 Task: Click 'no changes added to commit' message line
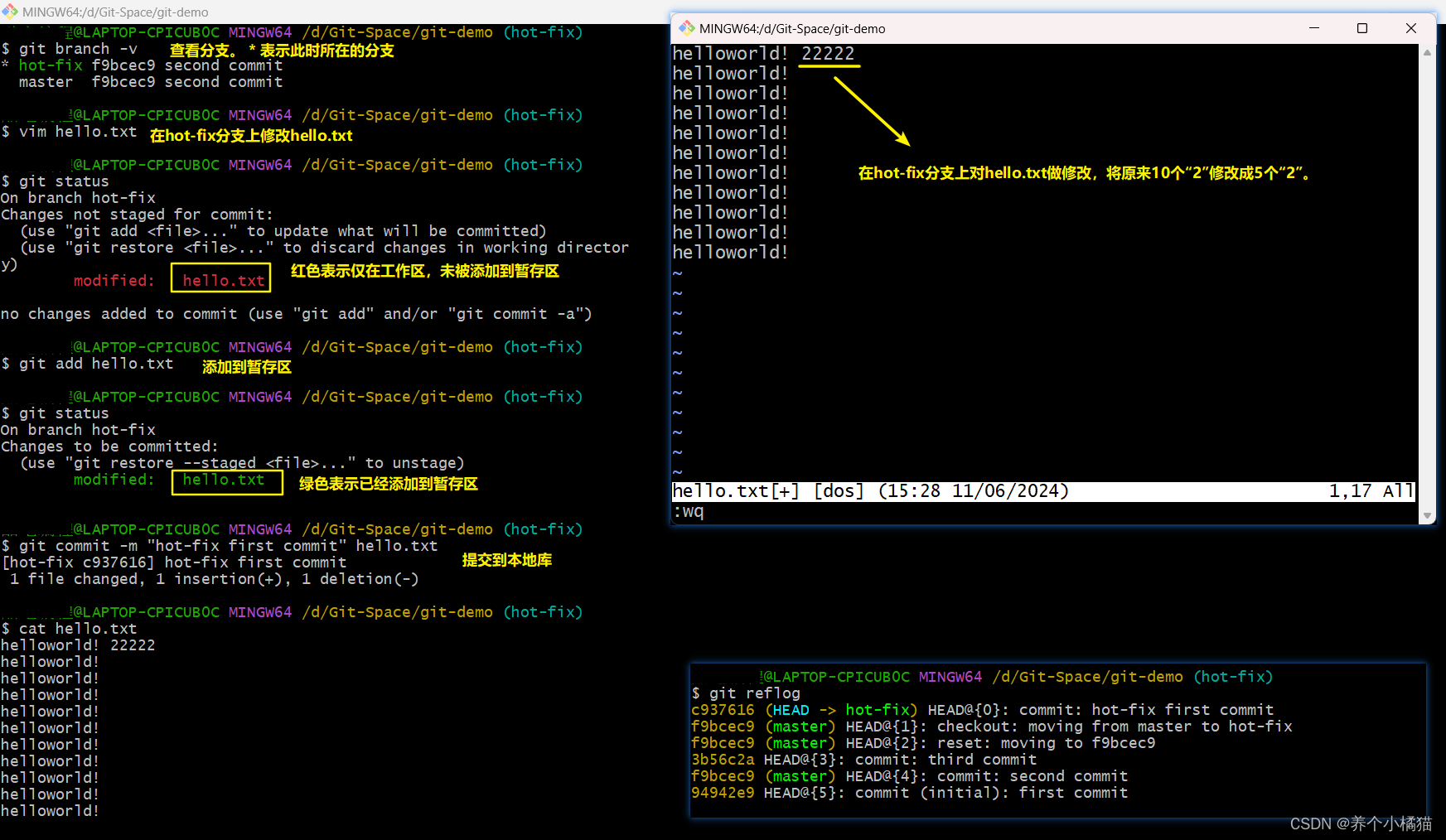pyautogui.click(x=297, y=314)
